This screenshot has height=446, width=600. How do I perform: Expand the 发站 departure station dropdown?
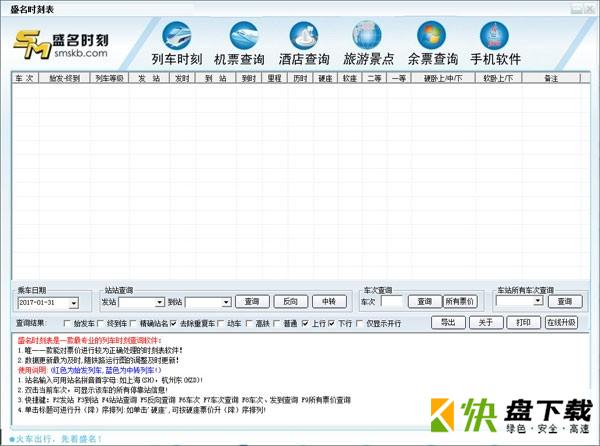point(160,303)
